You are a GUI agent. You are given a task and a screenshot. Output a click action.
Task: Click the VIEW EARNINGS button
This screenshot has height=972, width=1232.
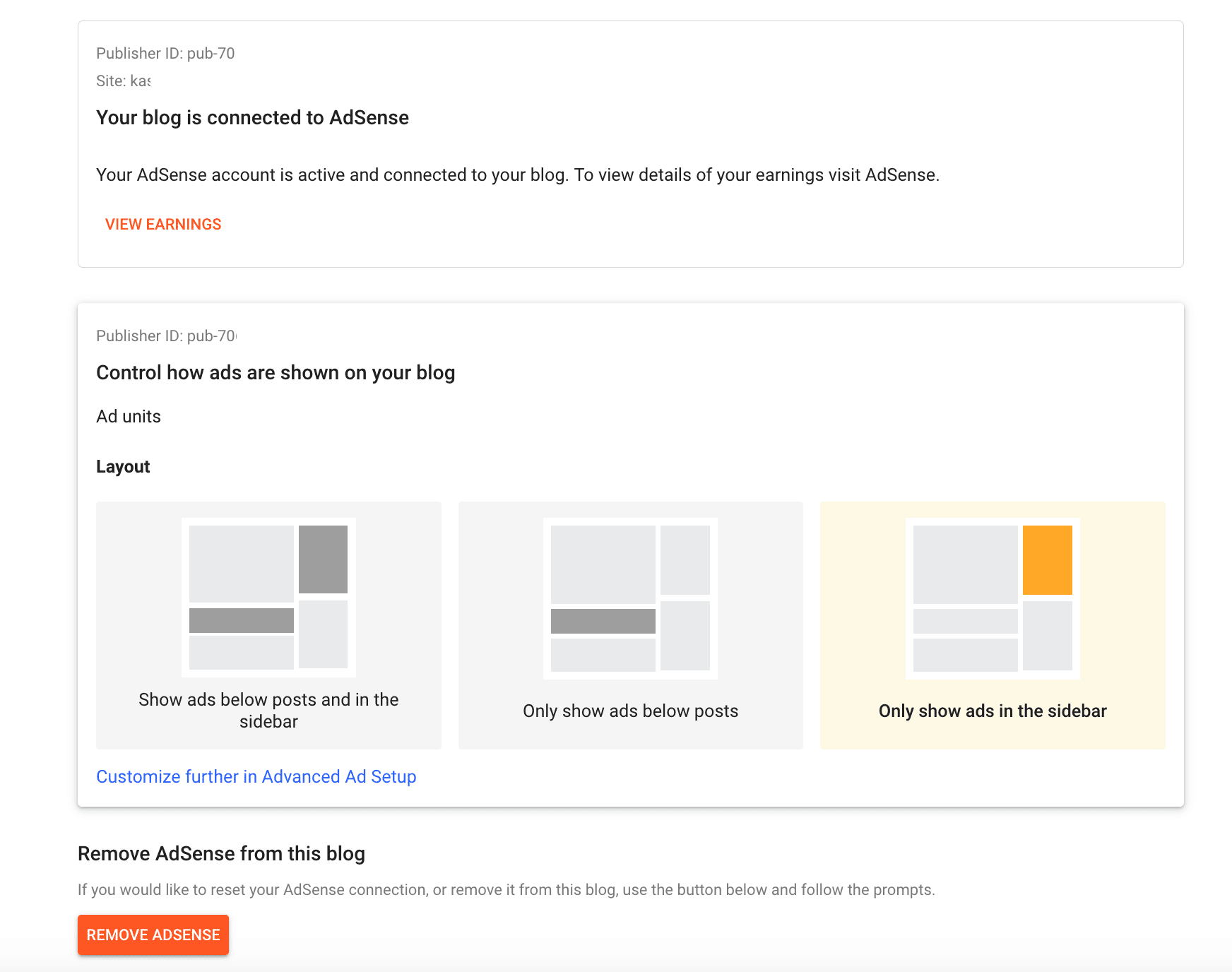[163, 224]
